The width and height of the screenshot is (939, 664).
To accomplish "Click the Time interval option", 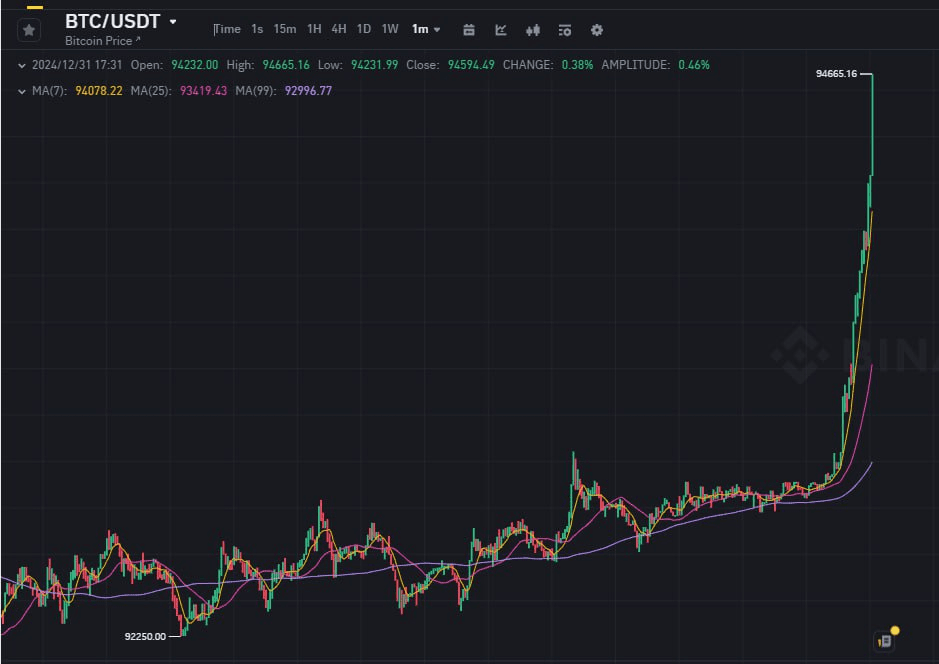I will click(227, 29).
